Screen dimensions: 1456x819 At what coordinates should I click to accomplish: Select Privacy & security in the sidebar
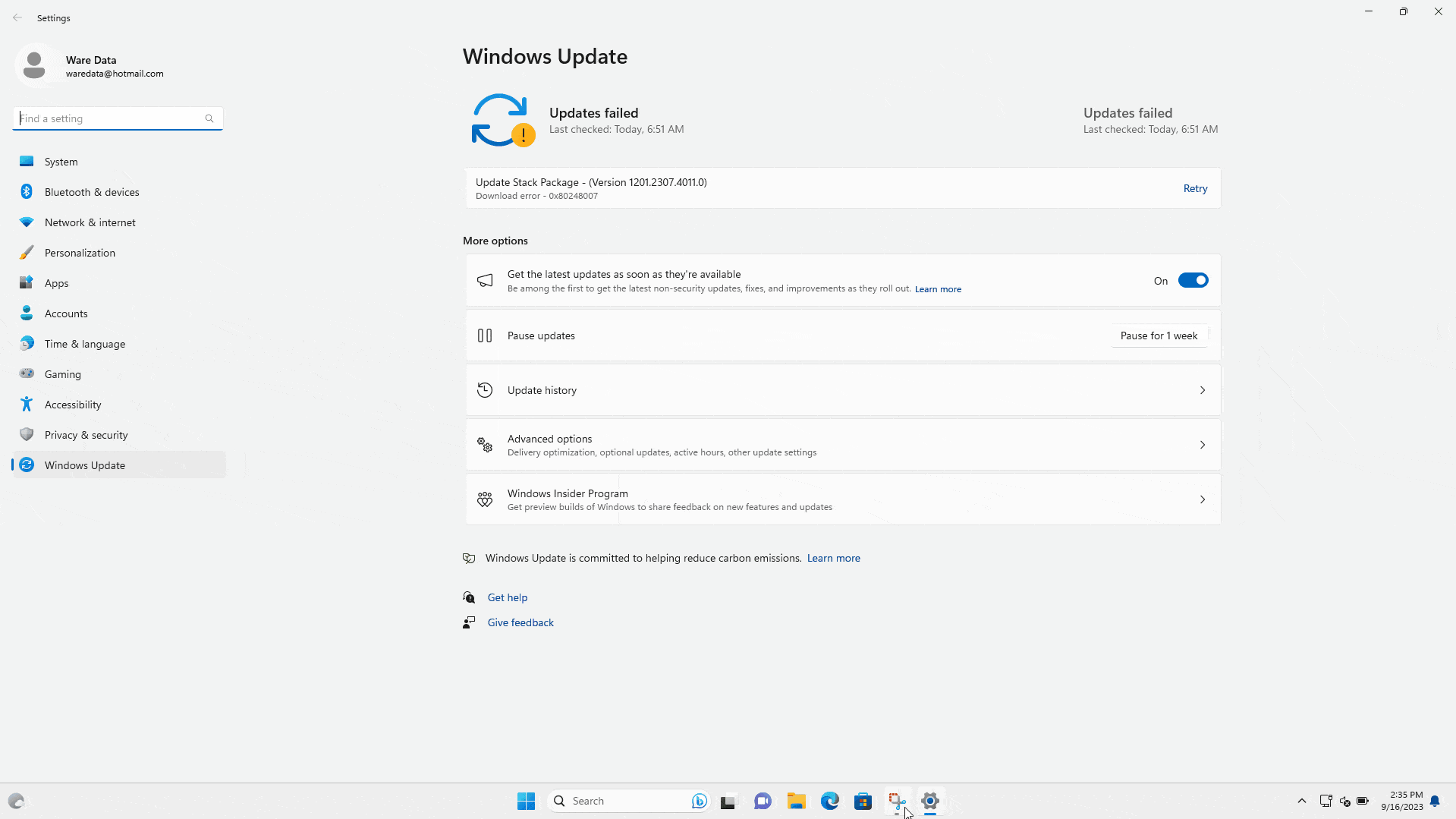coord(119,435)
